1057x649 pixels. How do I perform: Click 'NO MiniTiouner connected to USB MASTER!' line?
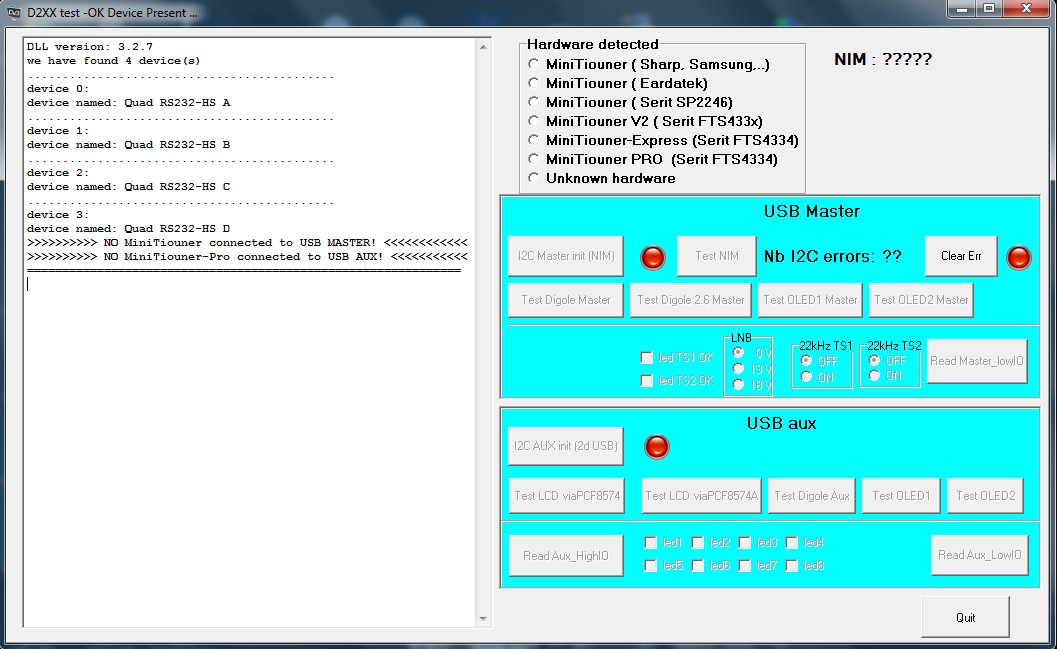pos(247,243)
